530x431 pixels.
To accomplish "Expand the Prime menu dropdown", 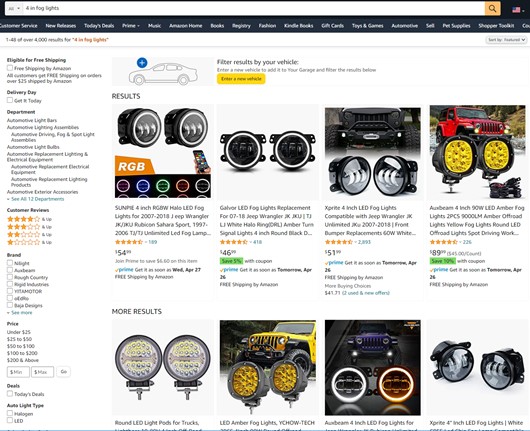I will (x=131, y=26).
